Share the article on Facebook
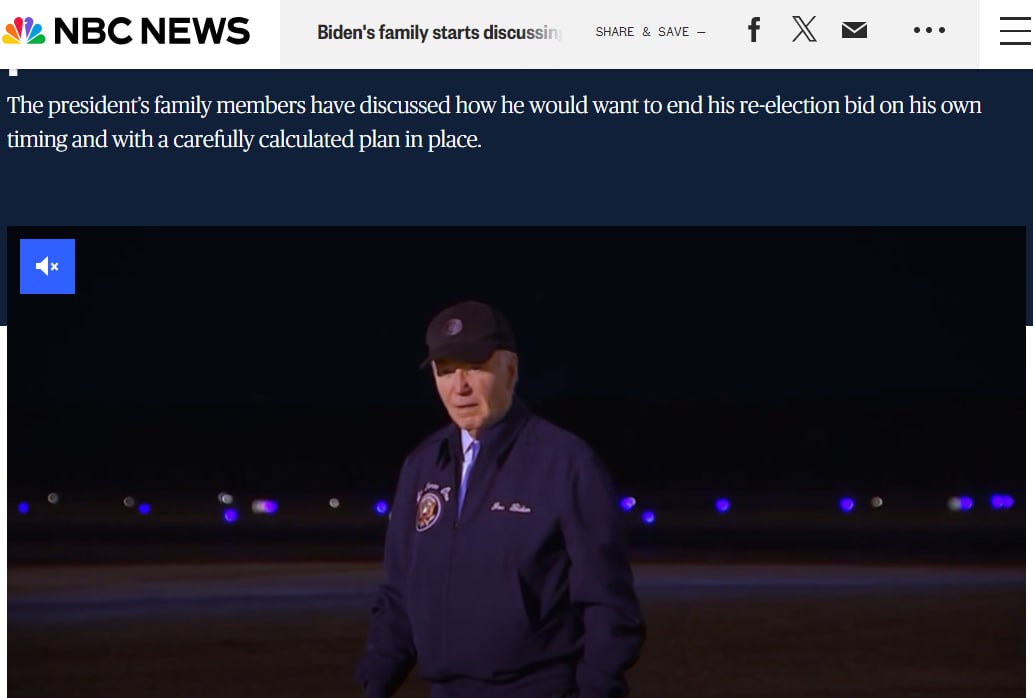The image size is (1033, 698). pyautogui.click(x=754, y=30)
